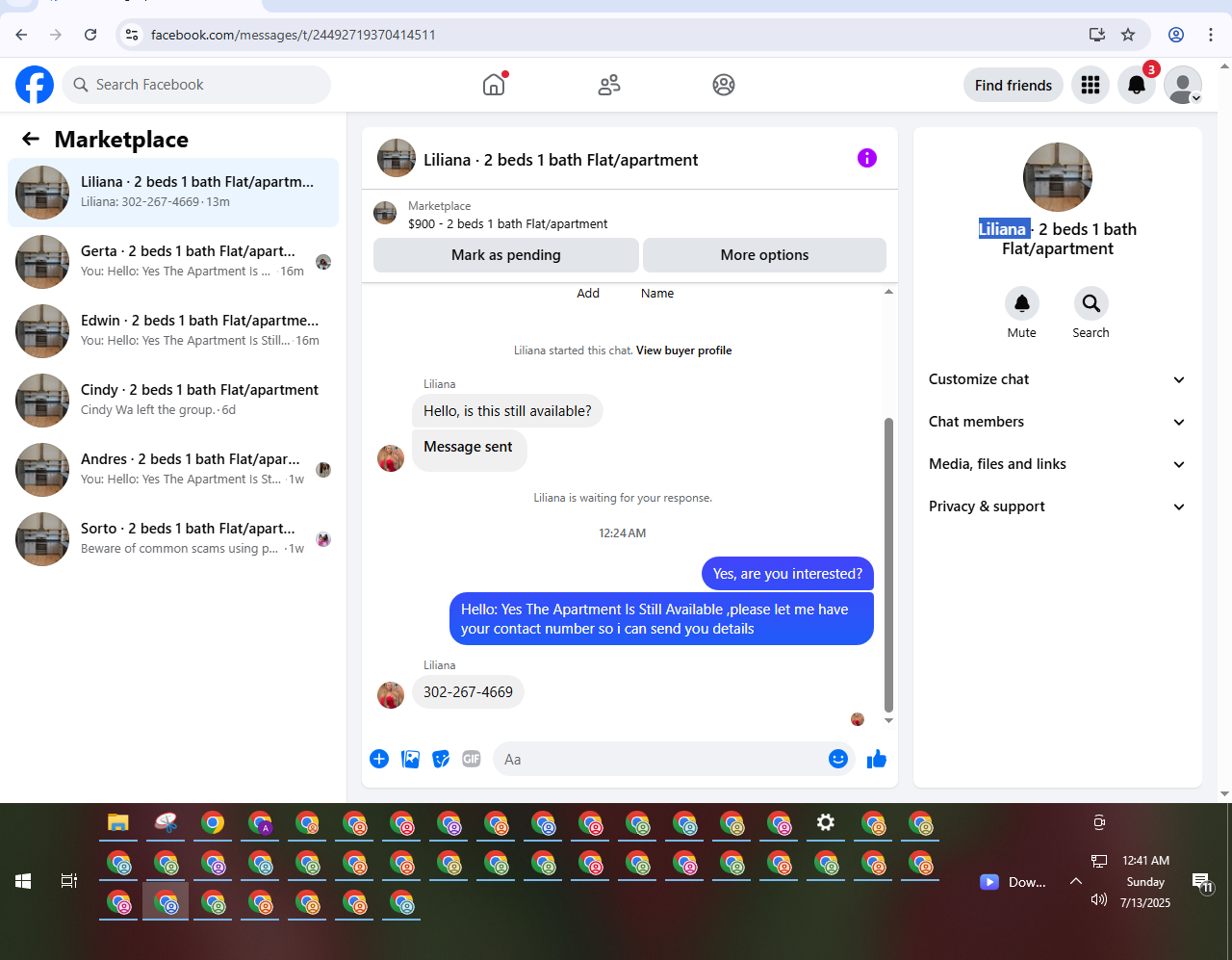Click the 302-267-4669 message bubble
This screenshot has height=960, width=1232.
click(x=468, y=692)
